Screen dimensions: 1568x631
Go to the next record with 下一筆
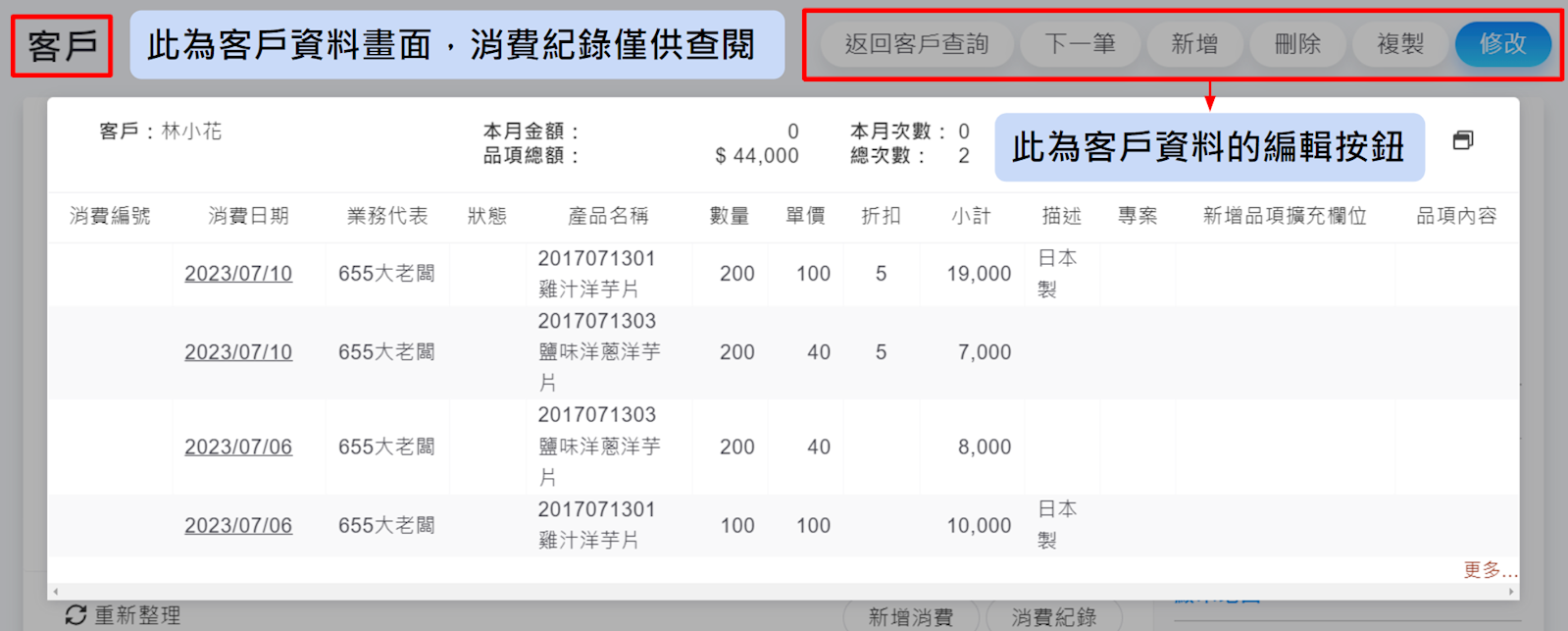pos(1080,44)
